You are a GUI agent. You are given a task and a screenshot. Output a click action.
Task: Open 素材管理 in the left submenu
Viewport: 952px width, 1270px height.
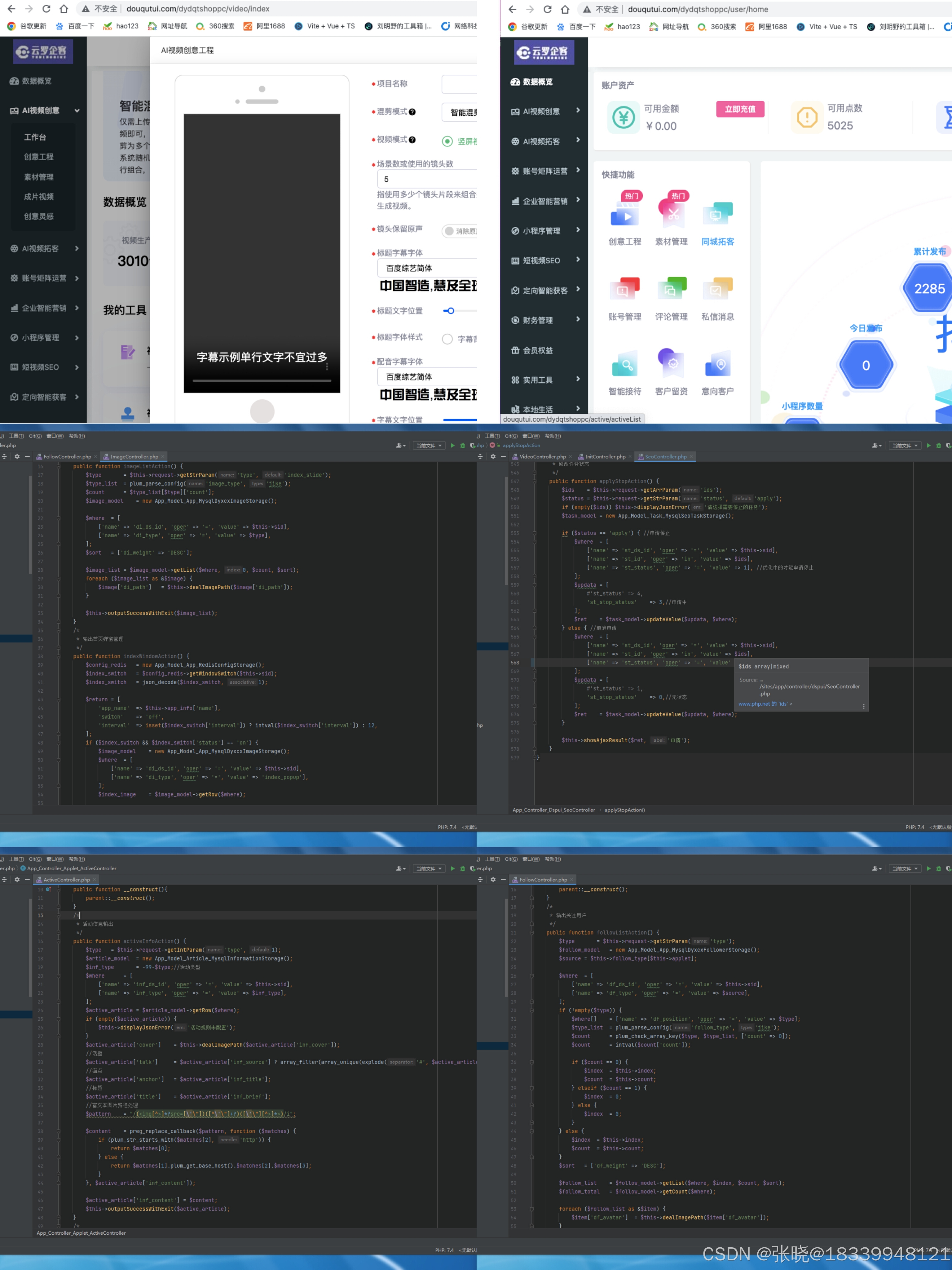coord(38,177)
